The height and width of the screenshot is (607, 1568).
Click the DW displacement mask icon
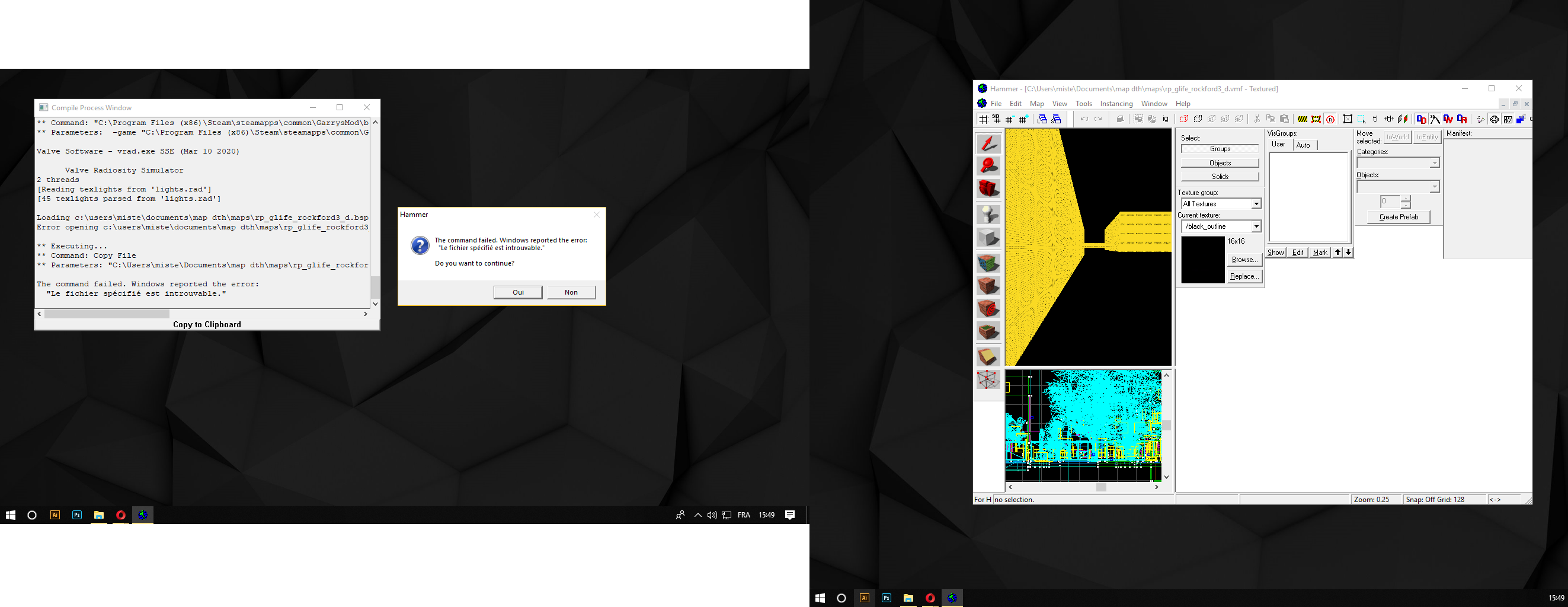1449,119
